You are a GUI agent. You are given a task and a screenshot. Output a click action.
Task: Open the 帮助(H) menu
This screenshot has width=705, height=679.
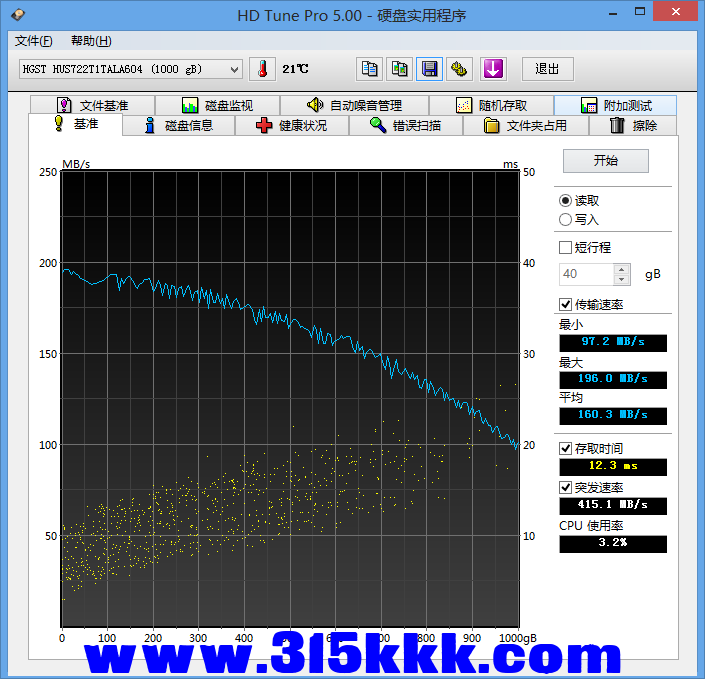[91, 41]
